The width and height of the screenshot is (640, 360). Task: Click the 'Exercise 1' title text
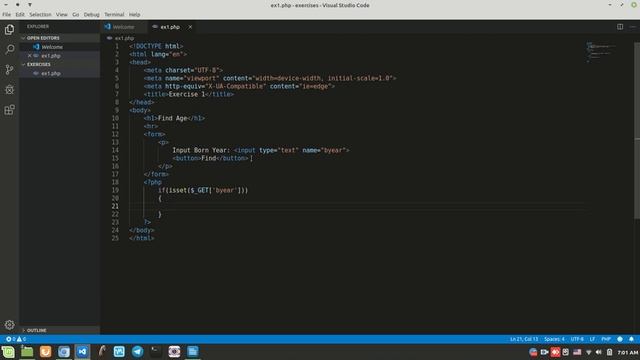click(187, 94)
